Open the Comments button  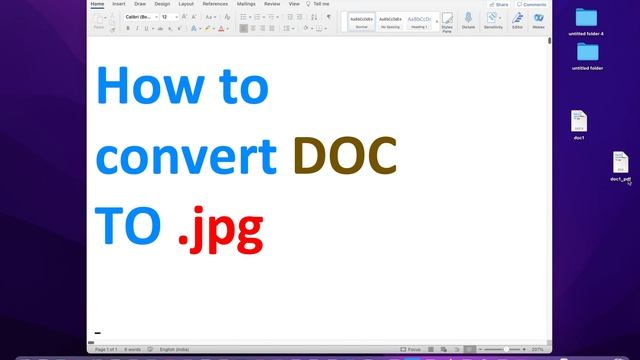pyautogui.click(x=531, y=4)
